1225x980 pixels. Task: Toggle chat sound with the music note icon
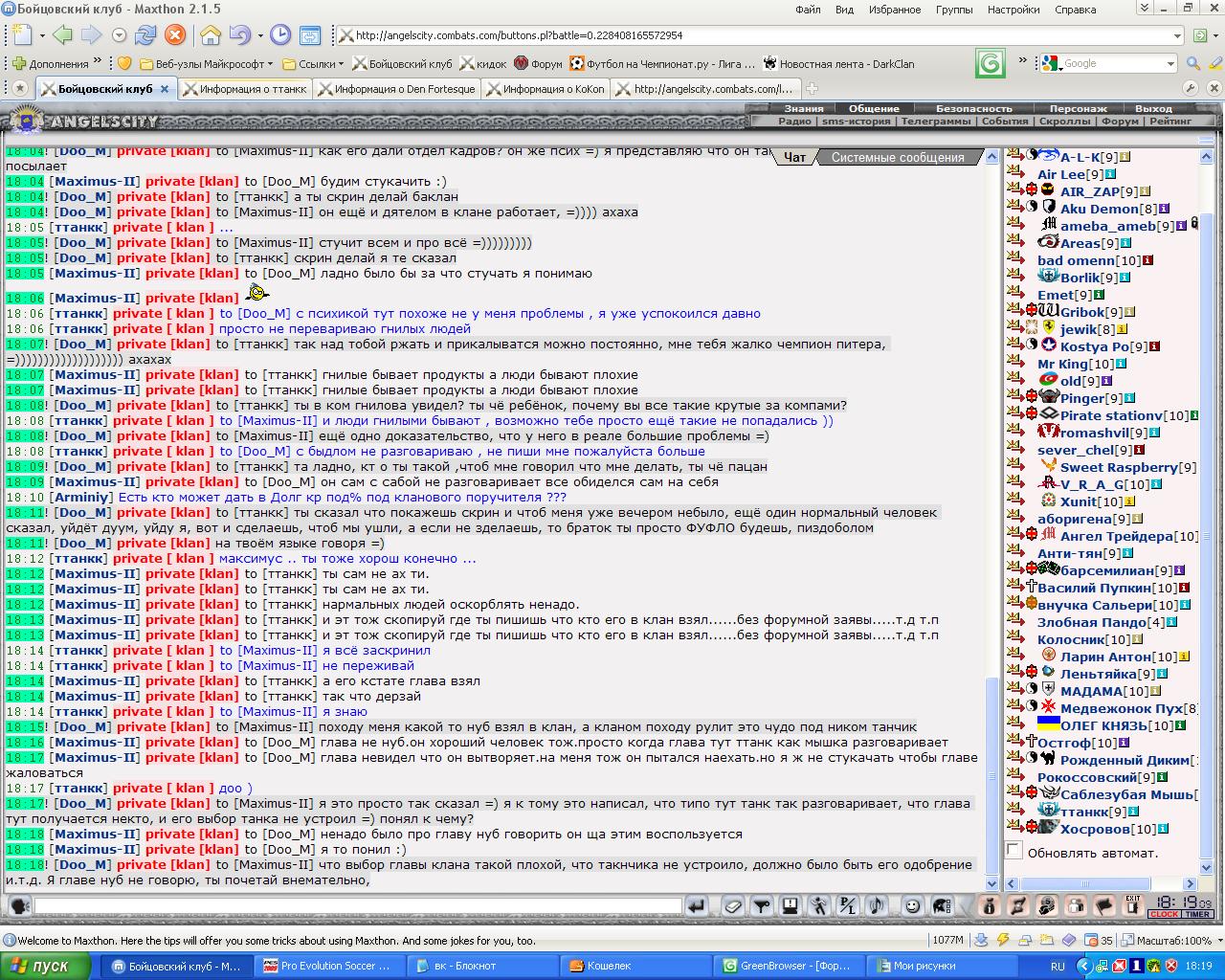pyautogui.click(x=876, y=905)
